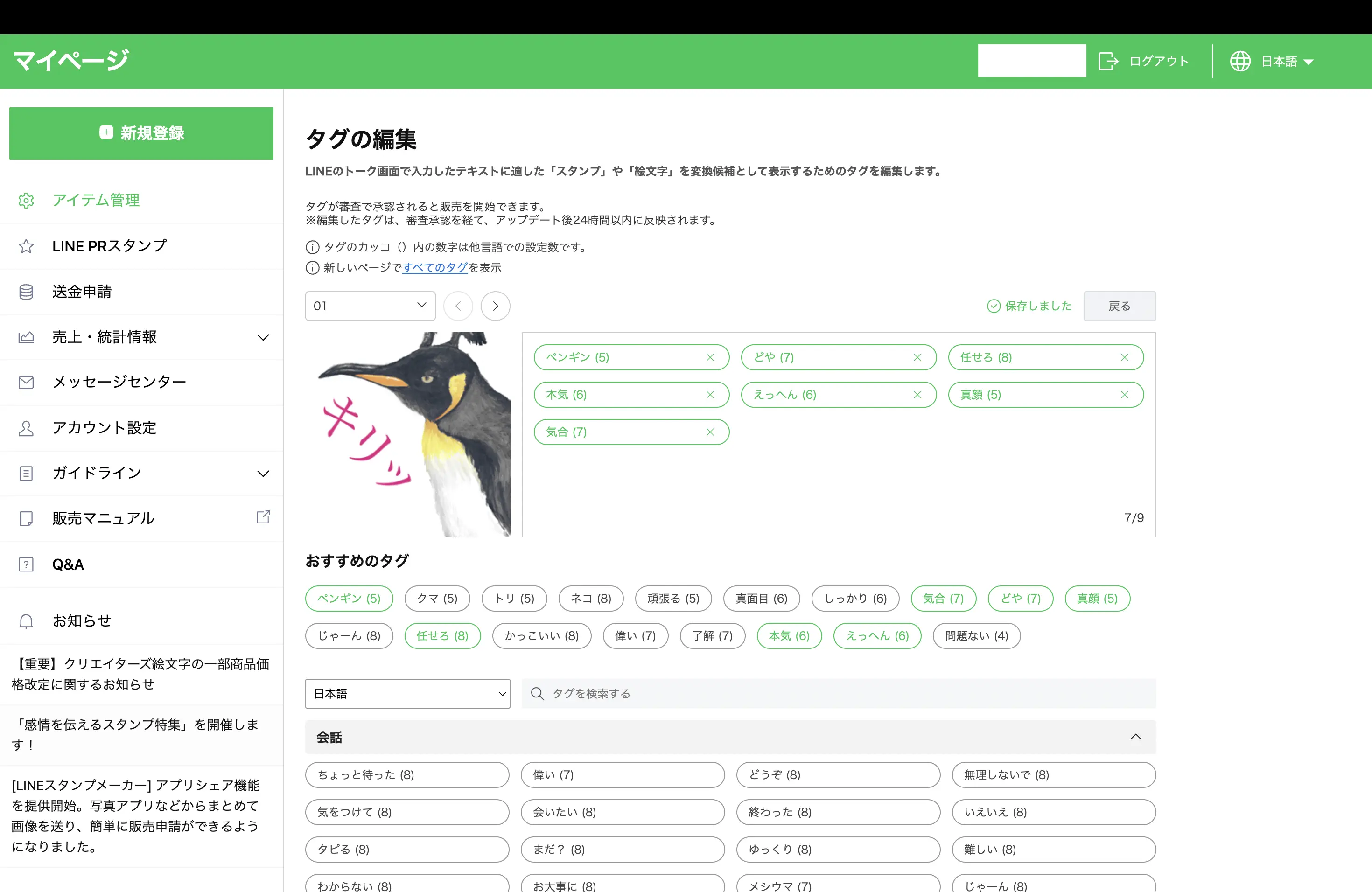1372x892 pixels.
Task: Click the magnifier icon in tag search
Action: [x=537, y=693]
